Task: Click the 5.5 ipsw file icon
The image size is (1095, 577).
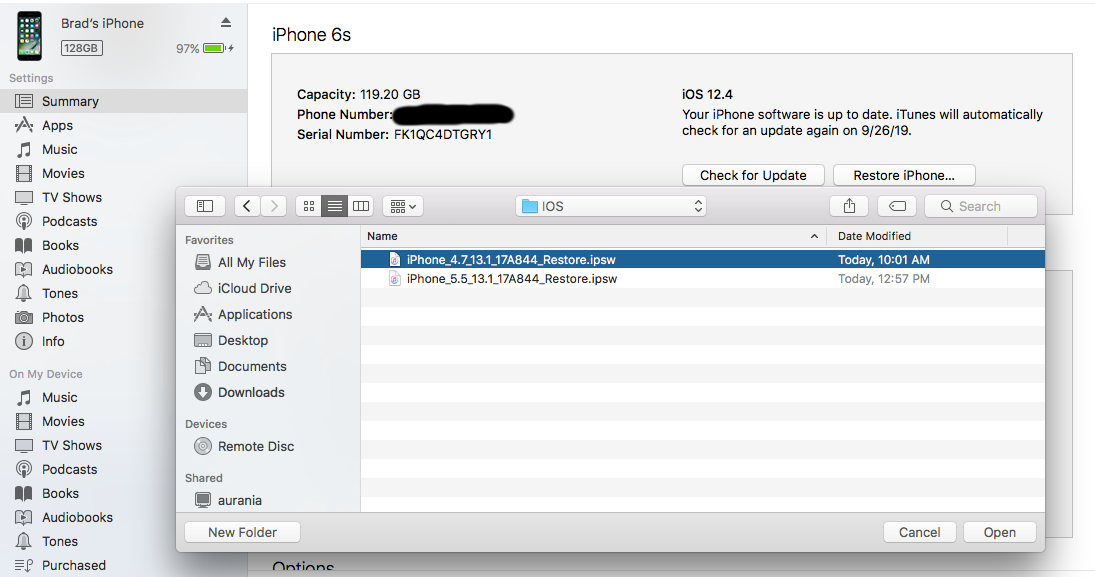Action: (395, 279)
